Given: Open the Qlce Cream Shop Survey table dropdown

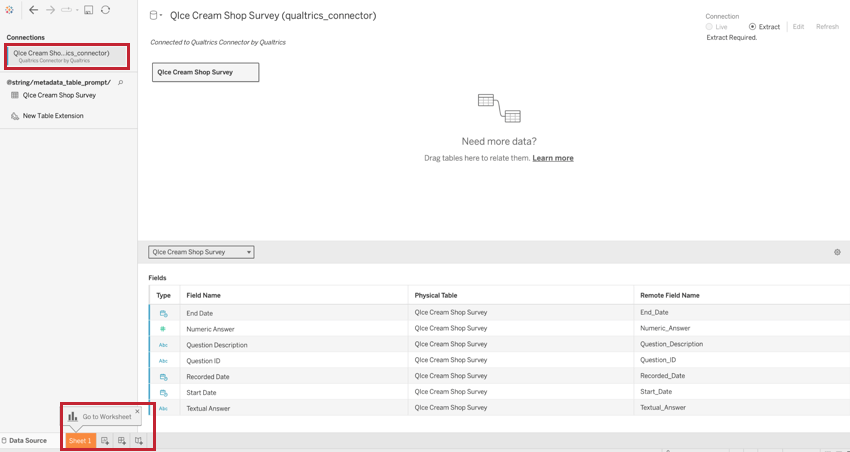Looking at the screenshot, I should coord(201,252).
